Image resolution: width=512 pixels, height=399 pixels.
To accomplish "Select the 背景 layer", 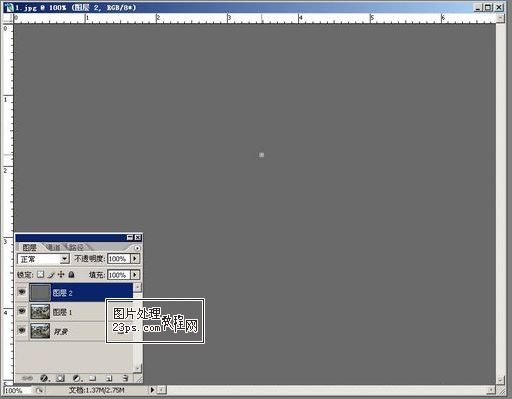I will [74, 331].
